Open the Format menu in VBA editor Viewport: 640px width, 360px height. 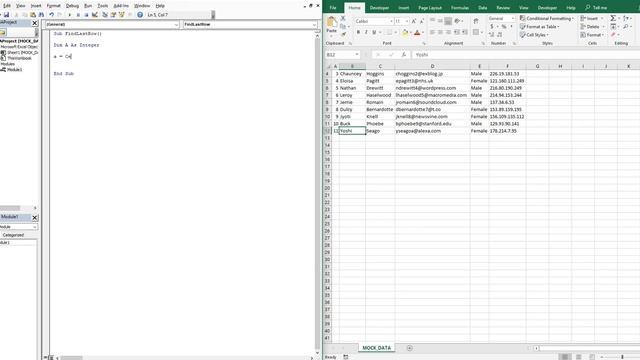coord(53,6)
